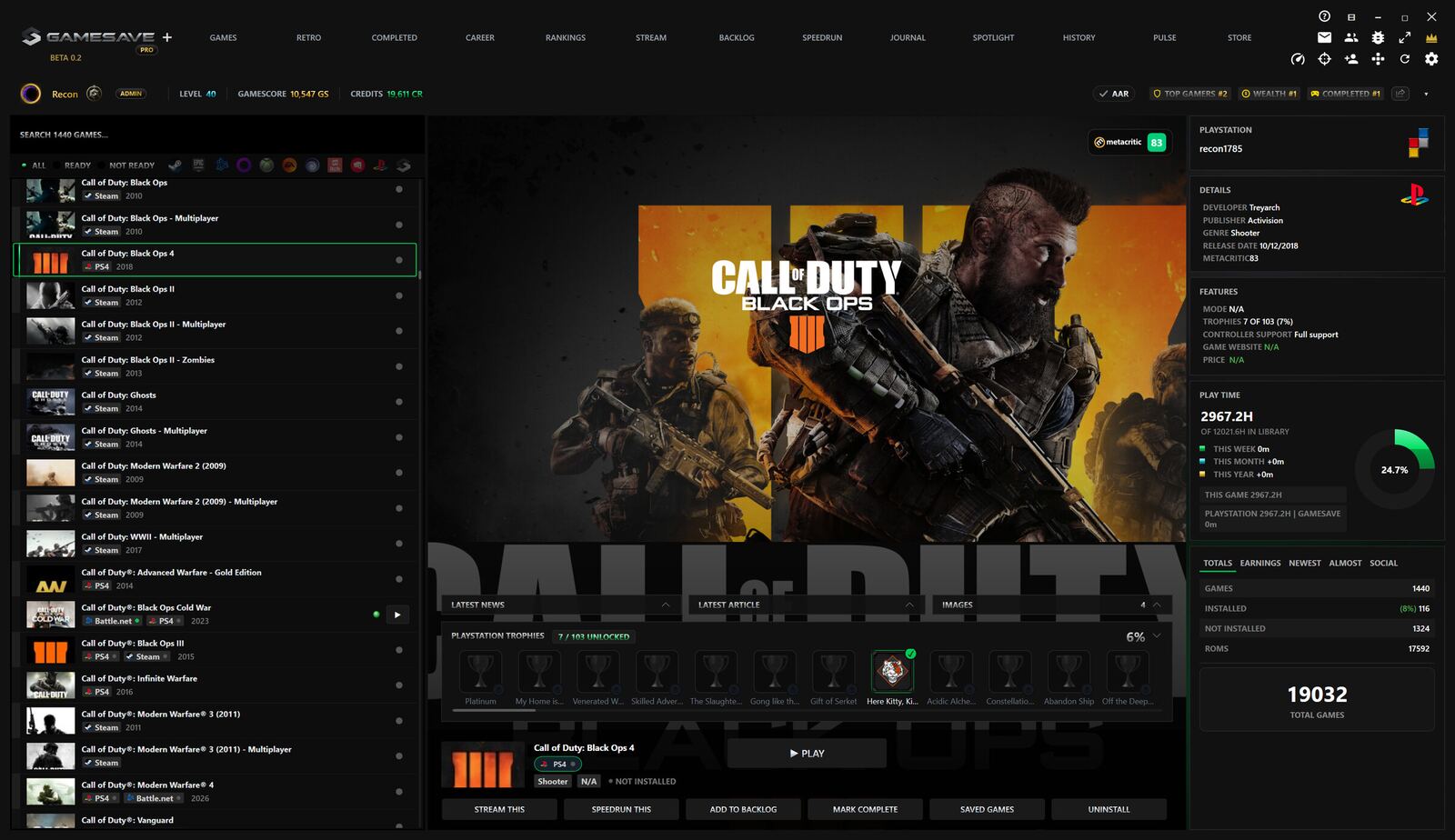Click the Mark Complete button
Viewport: 1455px width, 840px height.
point(865,809)
